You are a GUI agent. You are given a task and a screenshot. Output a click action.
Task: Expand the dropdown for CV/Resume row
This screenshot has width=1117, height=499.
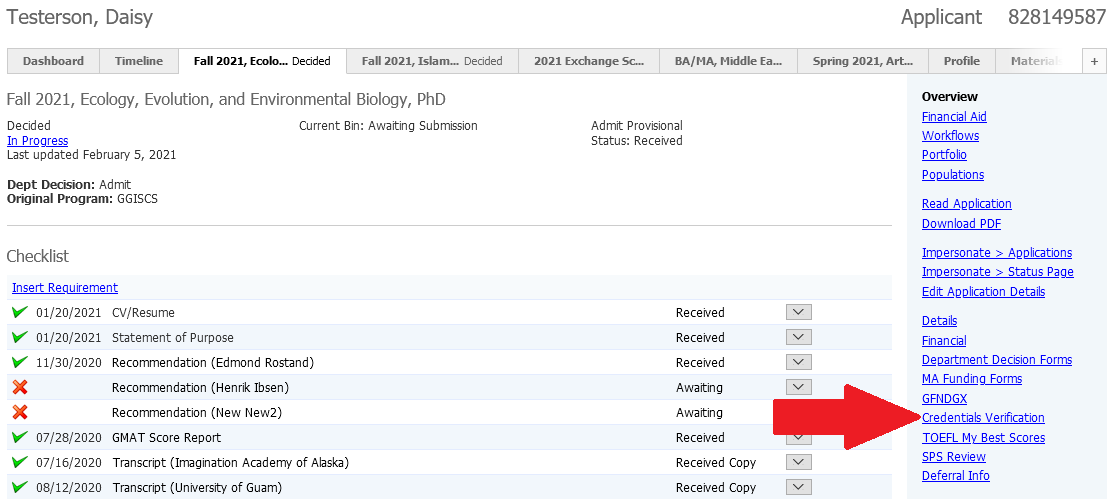799,312
